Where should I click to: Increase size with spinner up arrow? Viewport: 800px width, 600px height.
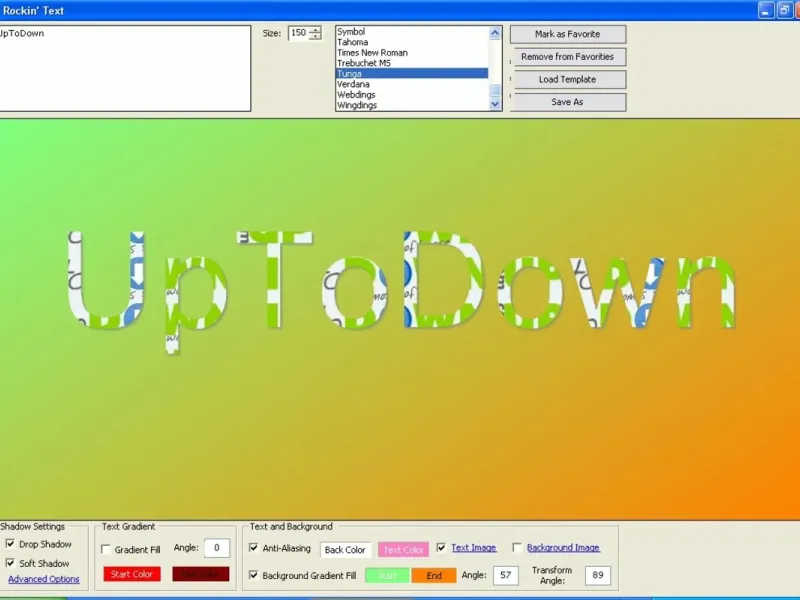[x=315, y=30]
